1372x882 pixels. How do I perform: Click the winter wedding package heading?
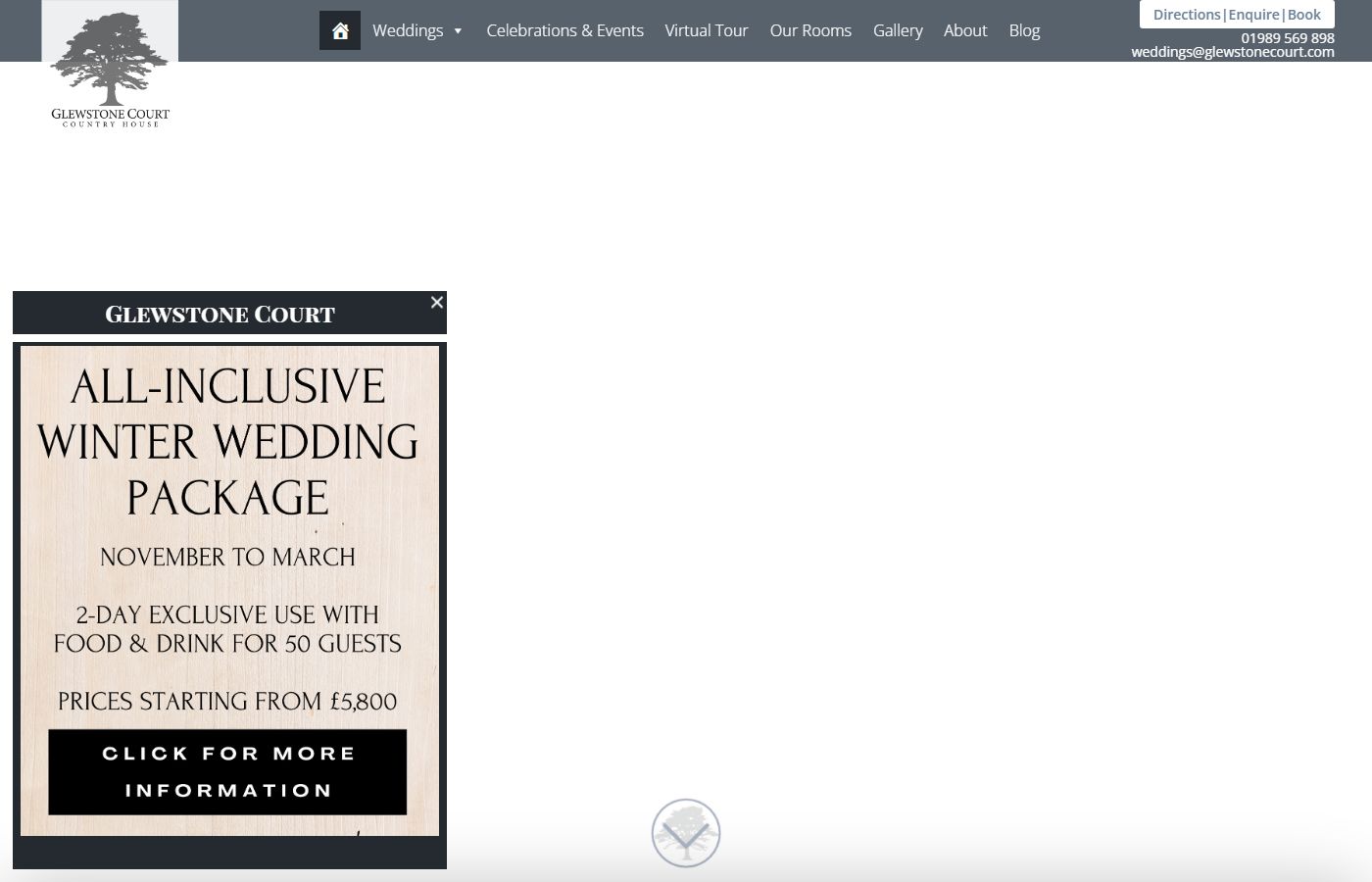pos(227,441)
